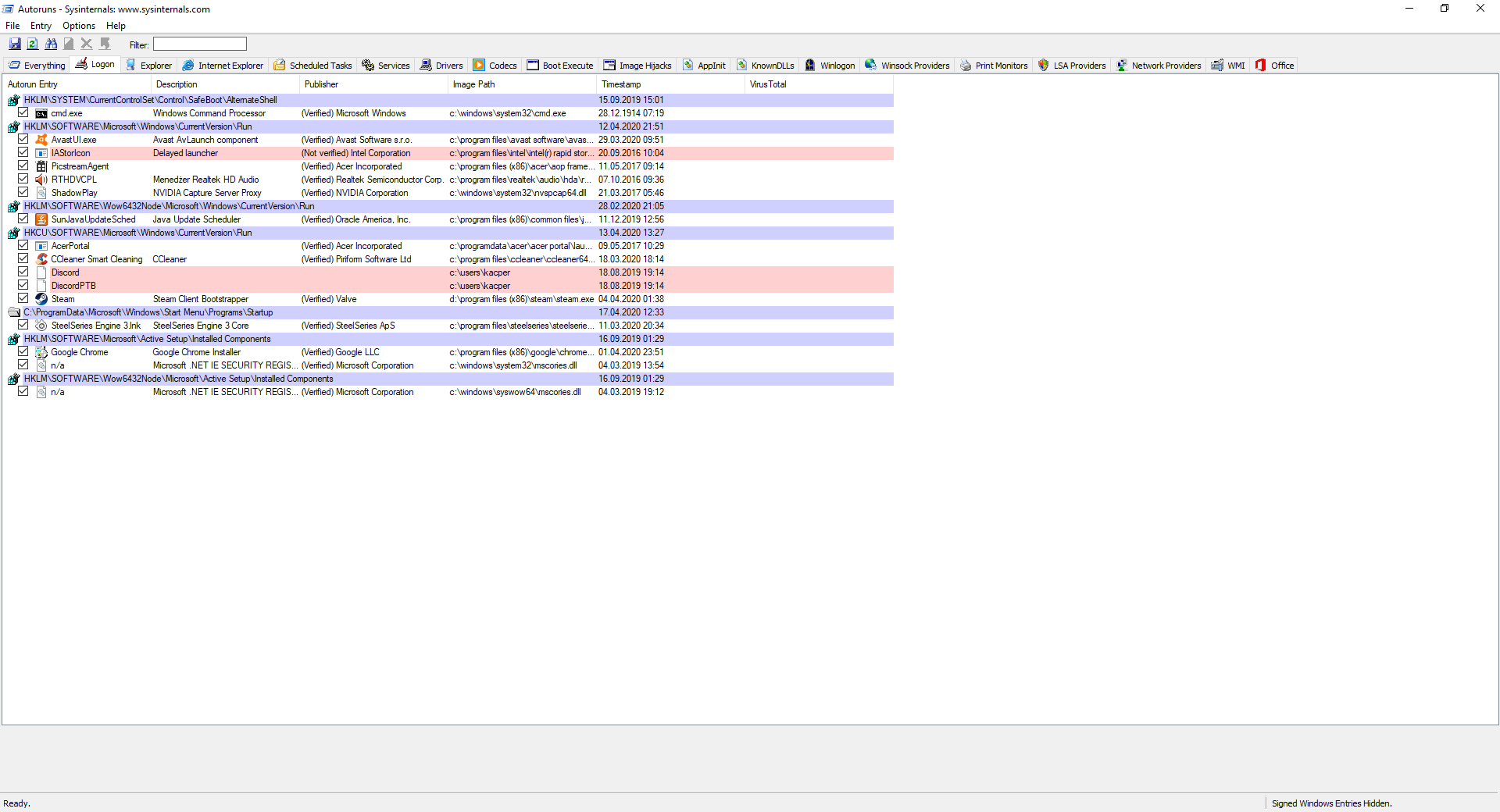Click the Find binoculars icon

click(x=51, y=45)
